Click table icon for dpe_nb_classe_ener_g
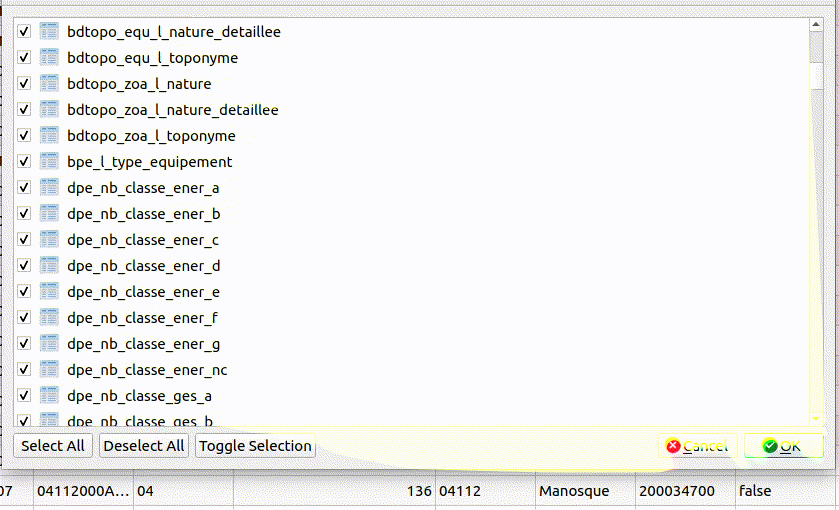Image resolution: width=839 pixels, height=510 pixels. click(49, 344)
